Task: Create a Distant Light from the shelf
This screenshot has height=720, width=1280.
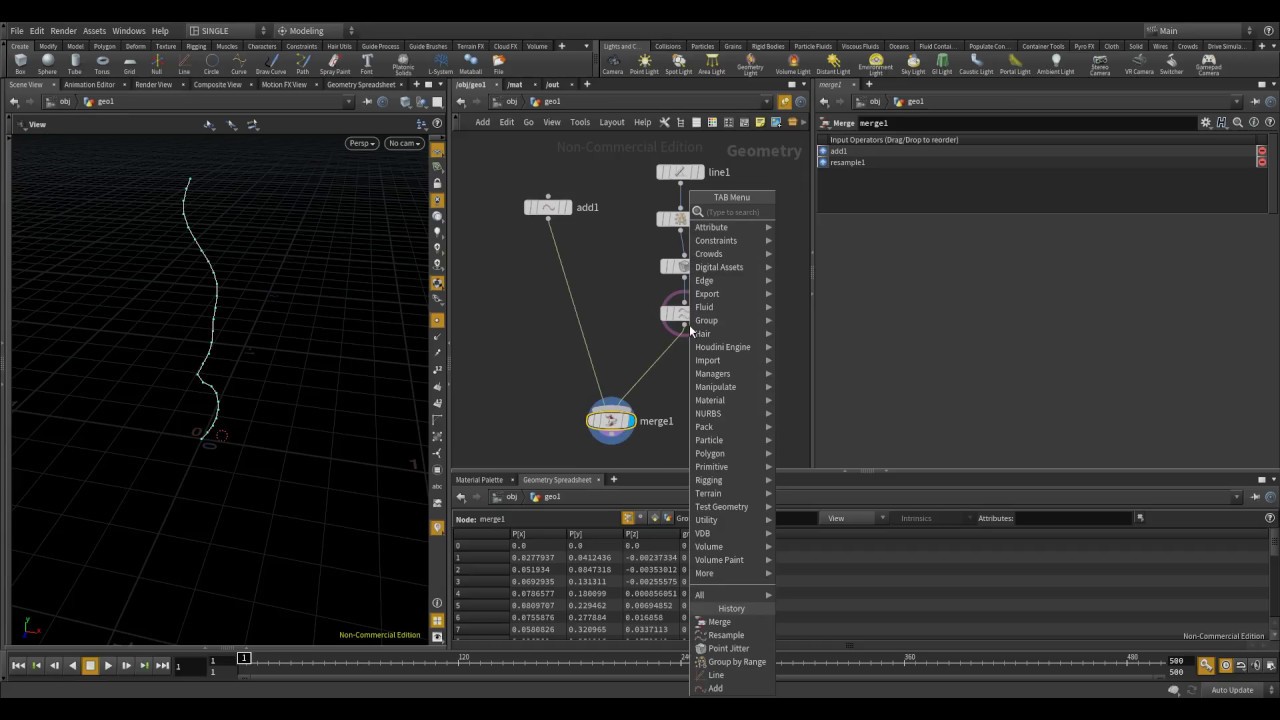Action: 833,65
